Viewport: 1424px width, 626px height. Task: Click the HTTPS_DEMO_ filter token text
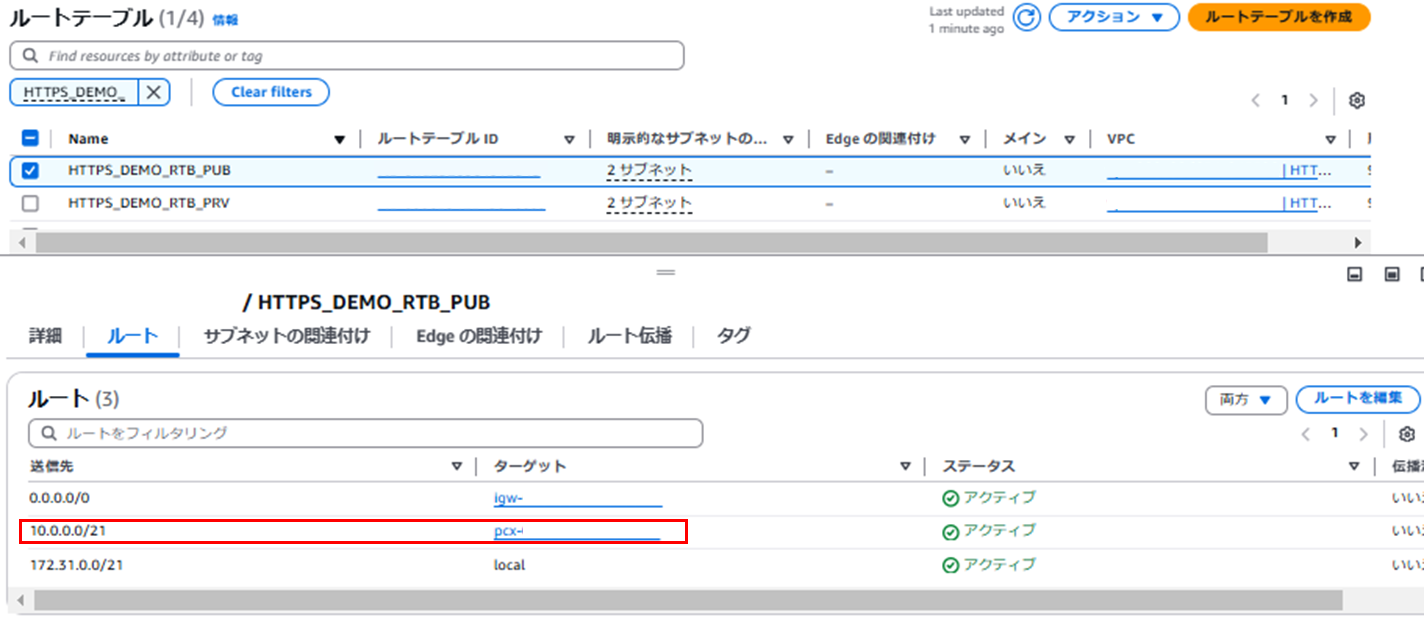(75, 92)
